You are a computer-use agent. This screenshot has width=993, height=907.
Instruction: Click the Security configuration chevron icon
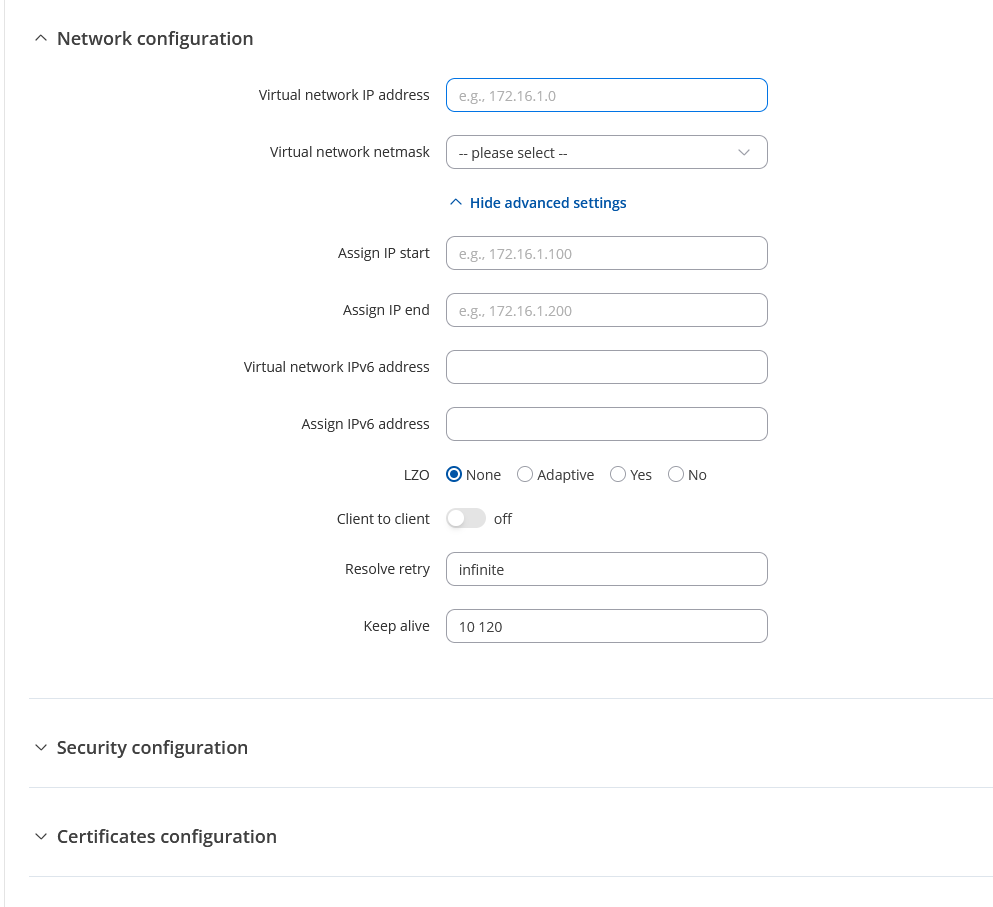tap(41, 747)
